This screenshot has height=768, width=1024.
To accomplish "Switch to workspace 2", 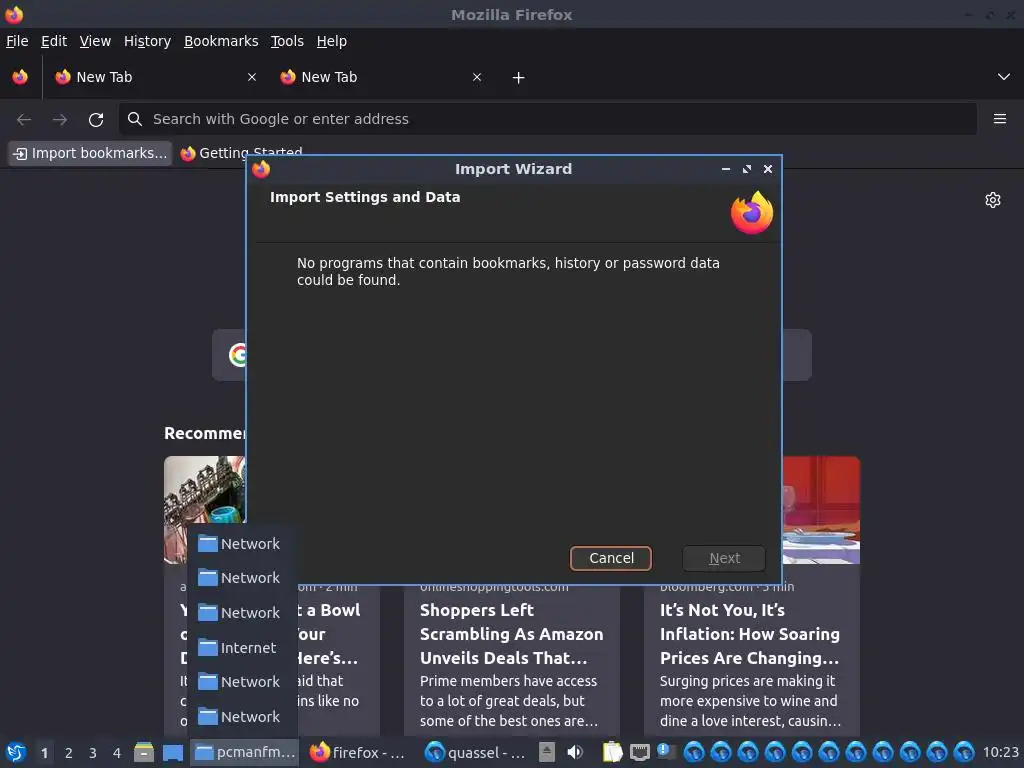I will (x=69, y=753).
